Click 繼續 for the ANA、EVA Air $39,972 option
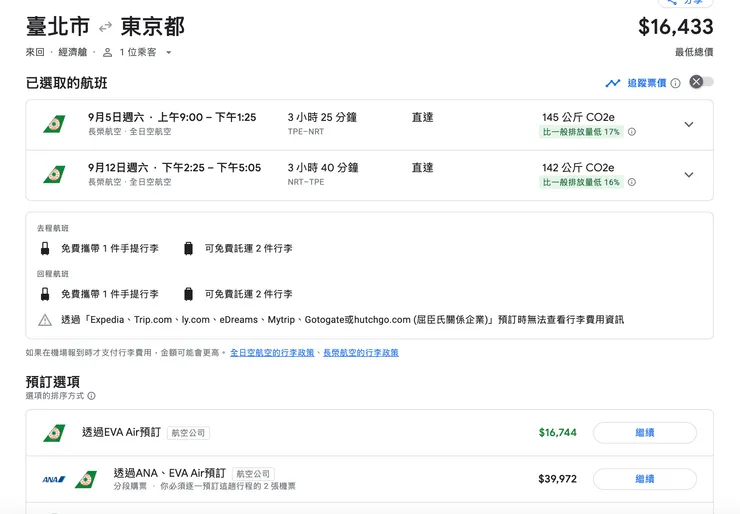Image resolution: width=740 pixels, height=514 pixels. point(645,479)
